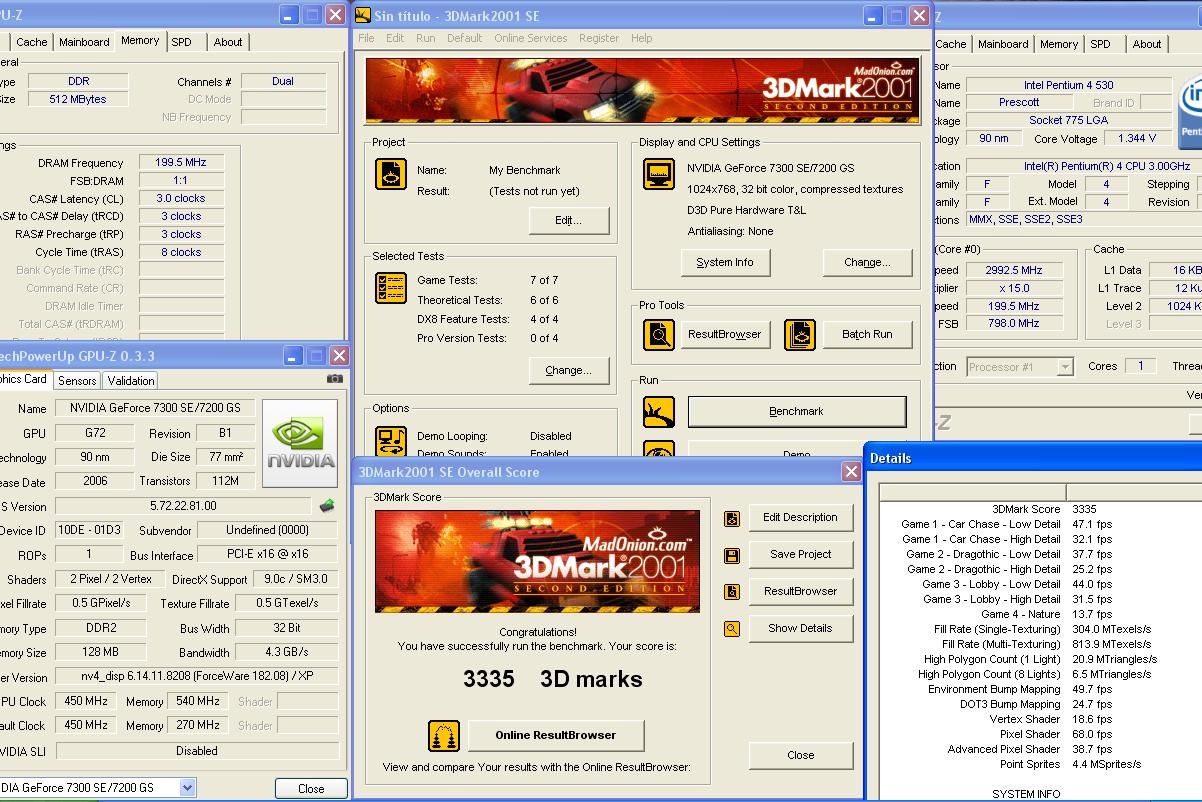The height and width of the screenshot is (802, 1202).
Task: Switch to Mainboard tab in right CPU-Z
Action: click(x=1003, y=44)
